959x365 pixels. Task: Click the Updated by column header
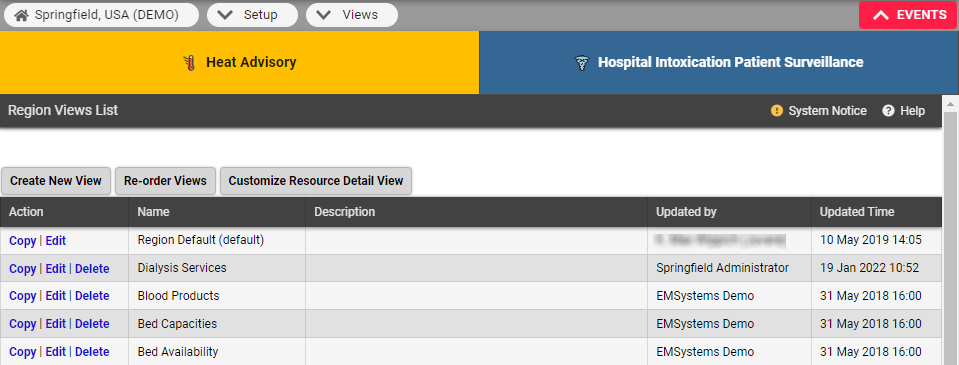click(x=729, y=212)
